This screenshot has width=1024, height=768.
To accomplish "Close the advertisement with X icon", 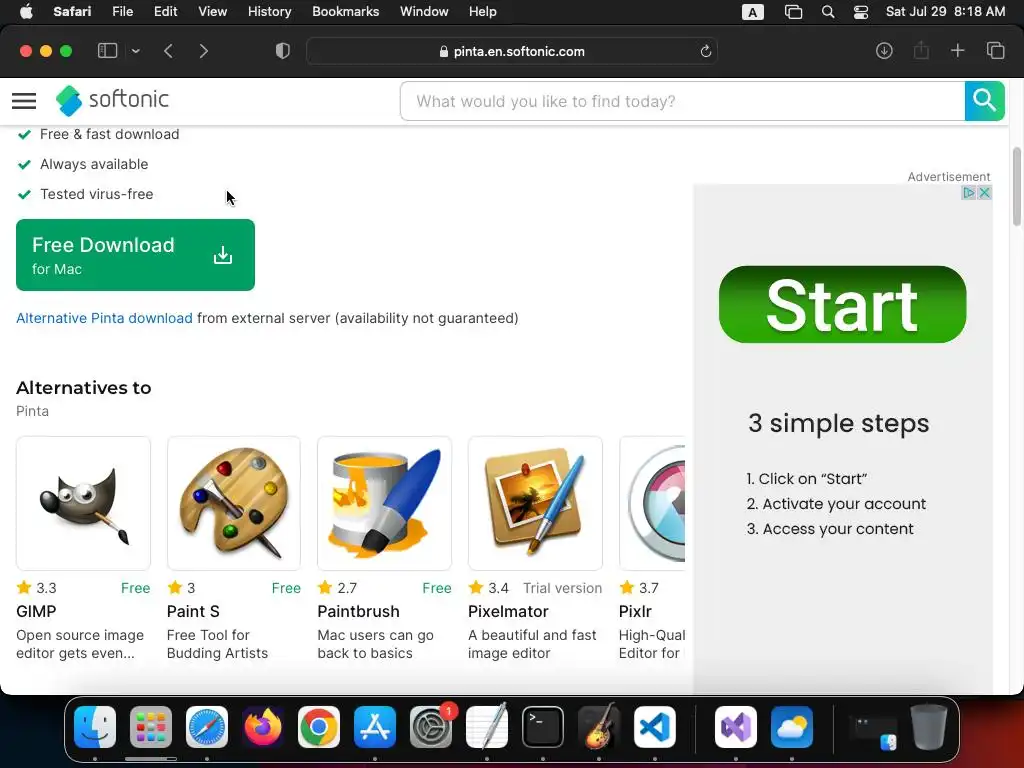I will tap(985, 193).
